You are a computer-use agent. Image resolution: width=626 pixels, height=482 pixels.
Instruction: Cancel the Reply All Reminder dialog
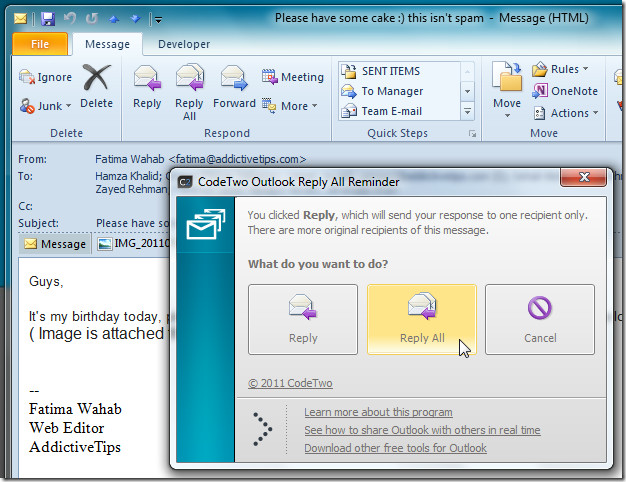540,319
